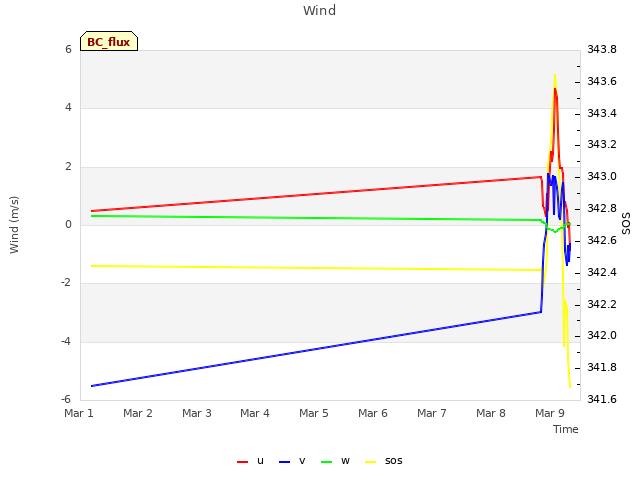Toggle the v series in legend

292,461
